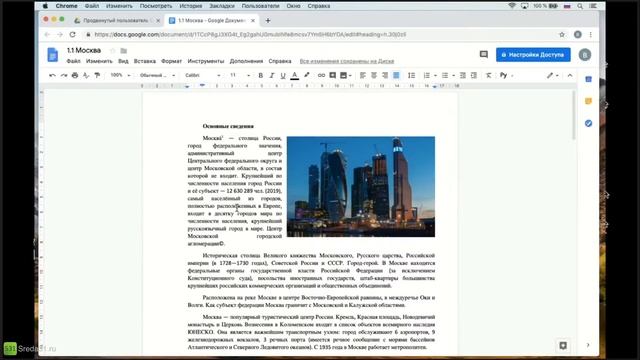Open bulleted list options

448,76
